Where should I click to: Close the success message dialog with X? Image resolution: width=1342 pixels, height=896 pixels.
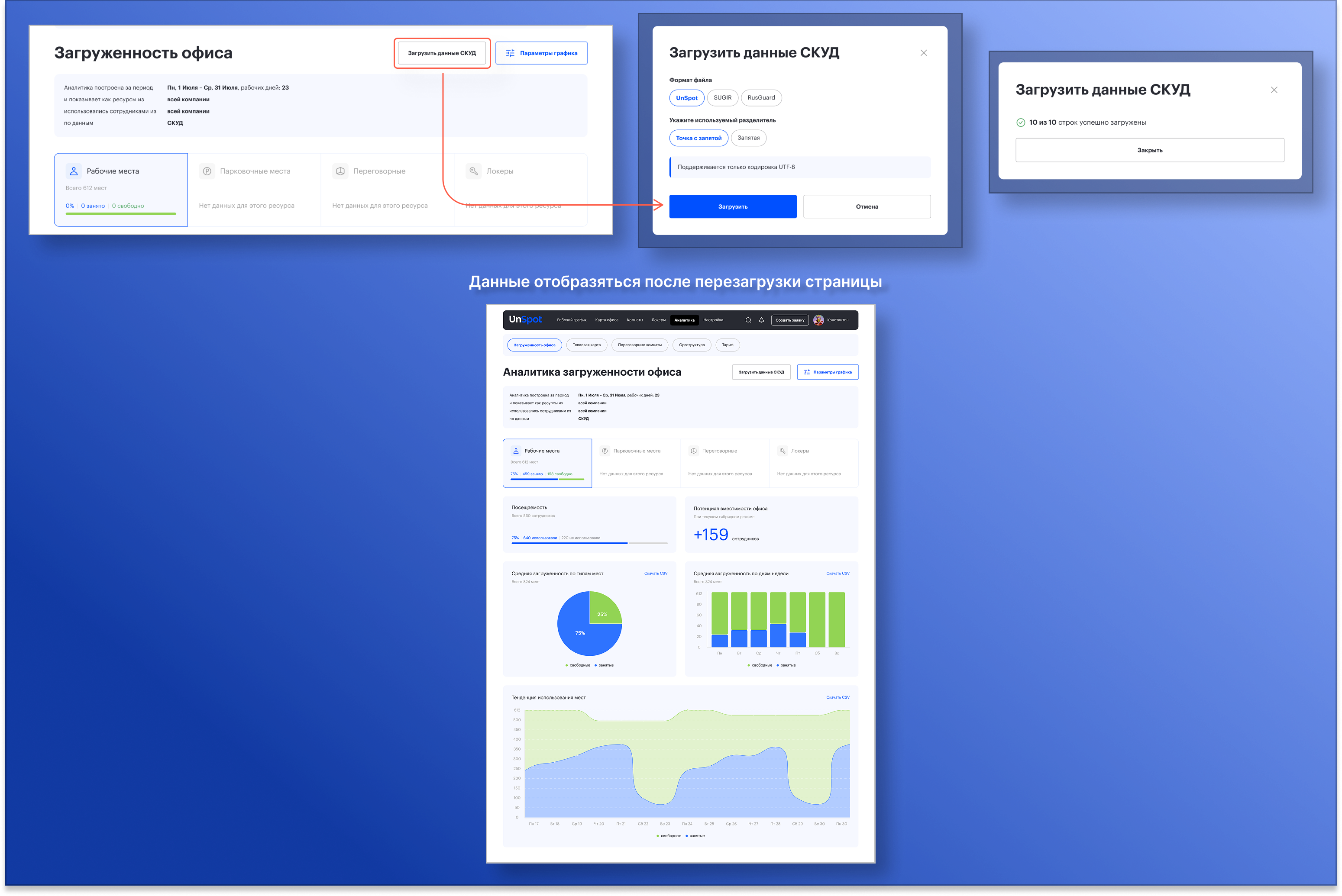click(x=1274, y=90)
